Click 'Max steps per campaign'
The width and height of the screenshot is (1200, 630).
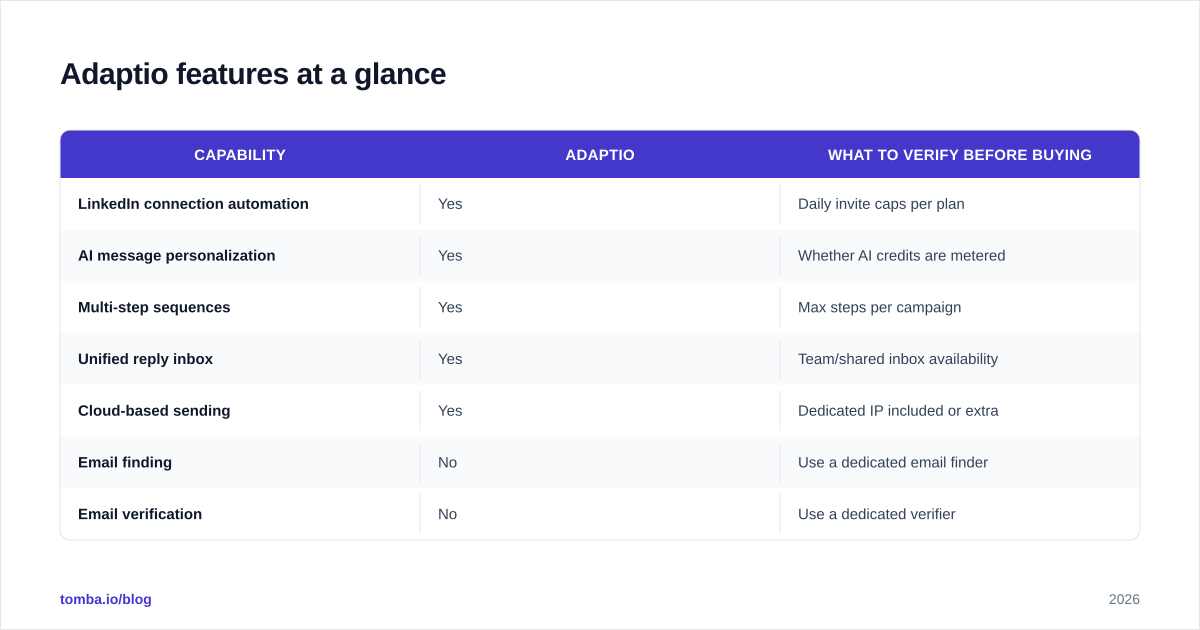(x=879, y=307)
